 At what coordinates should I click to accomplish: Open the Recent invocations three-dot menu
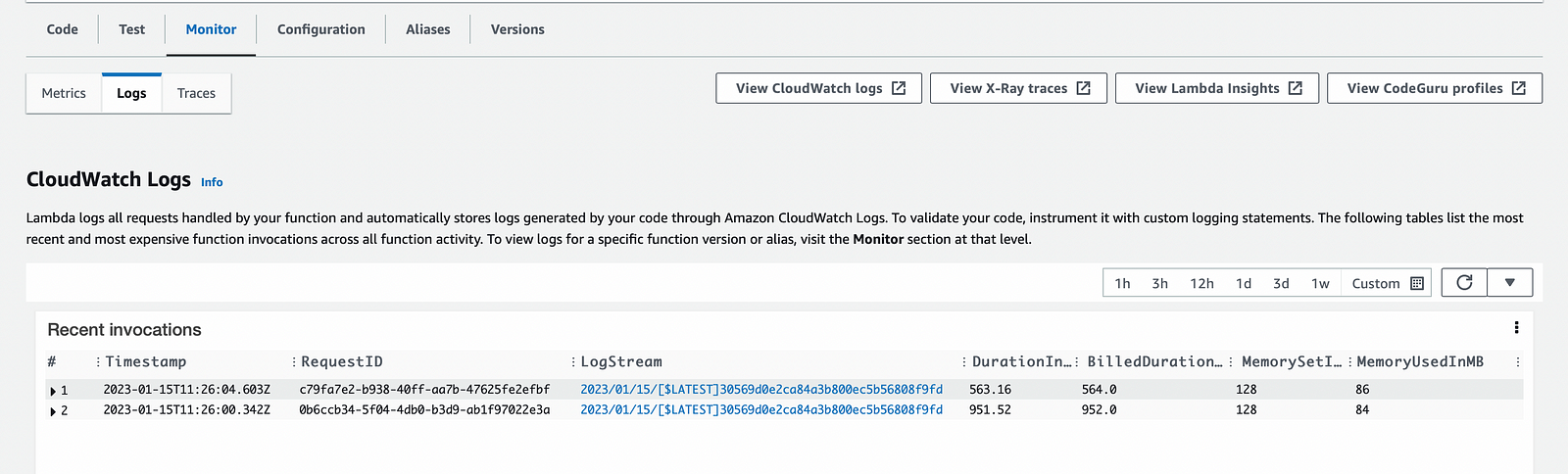[x=1516, y=328]
